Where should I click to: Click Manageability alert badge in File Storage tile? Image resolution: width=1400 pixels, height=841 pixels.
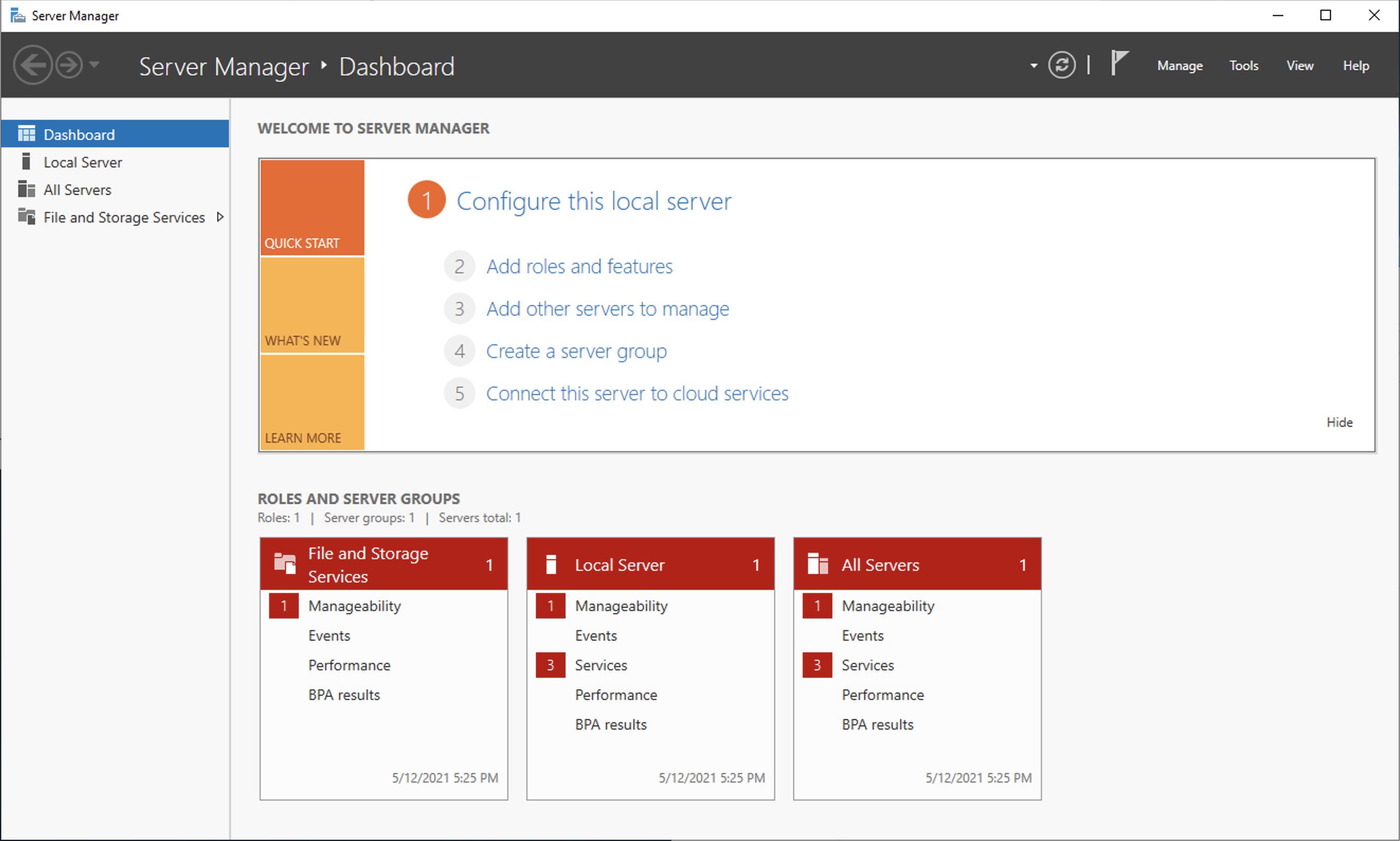tap(283, 606)
